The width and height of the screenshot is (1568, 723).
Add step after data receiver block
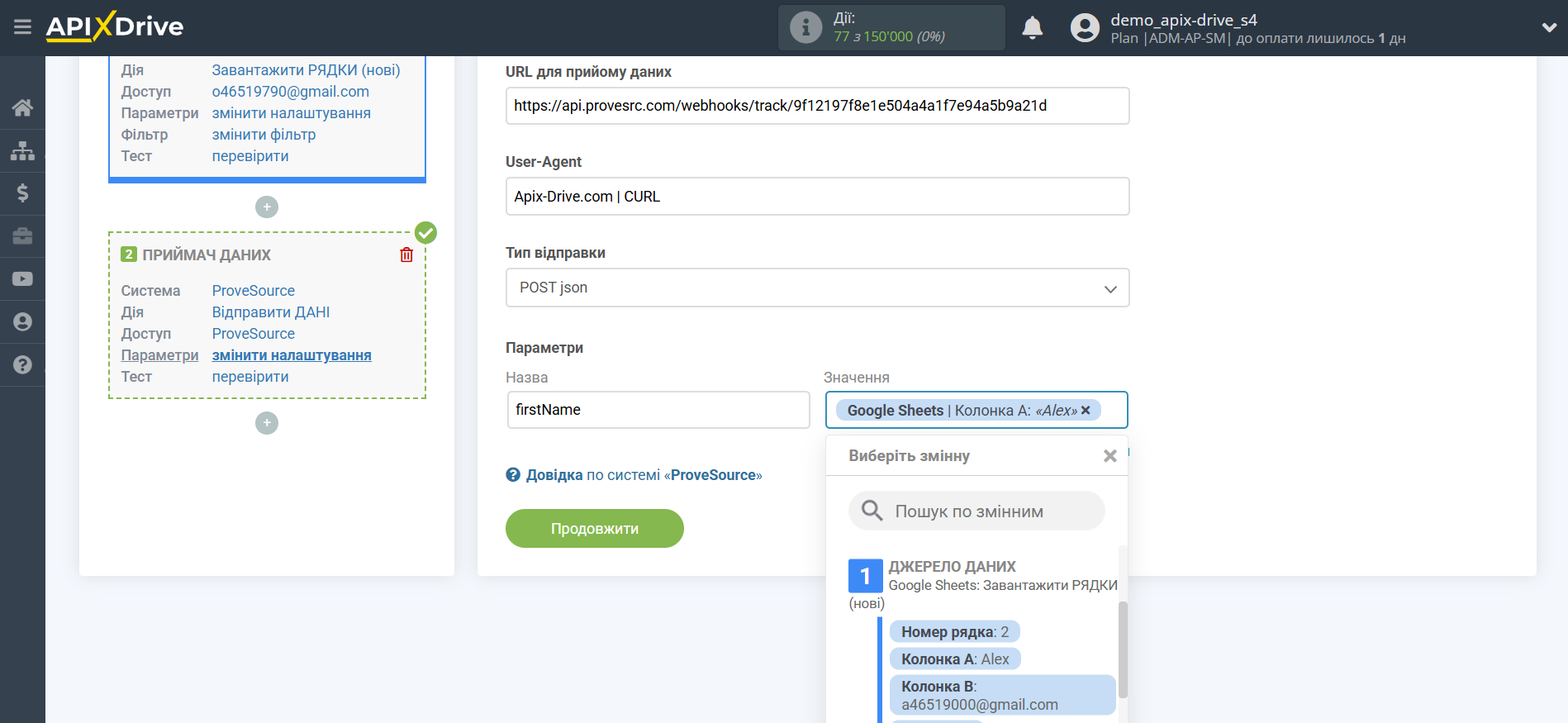coord(267,423)
